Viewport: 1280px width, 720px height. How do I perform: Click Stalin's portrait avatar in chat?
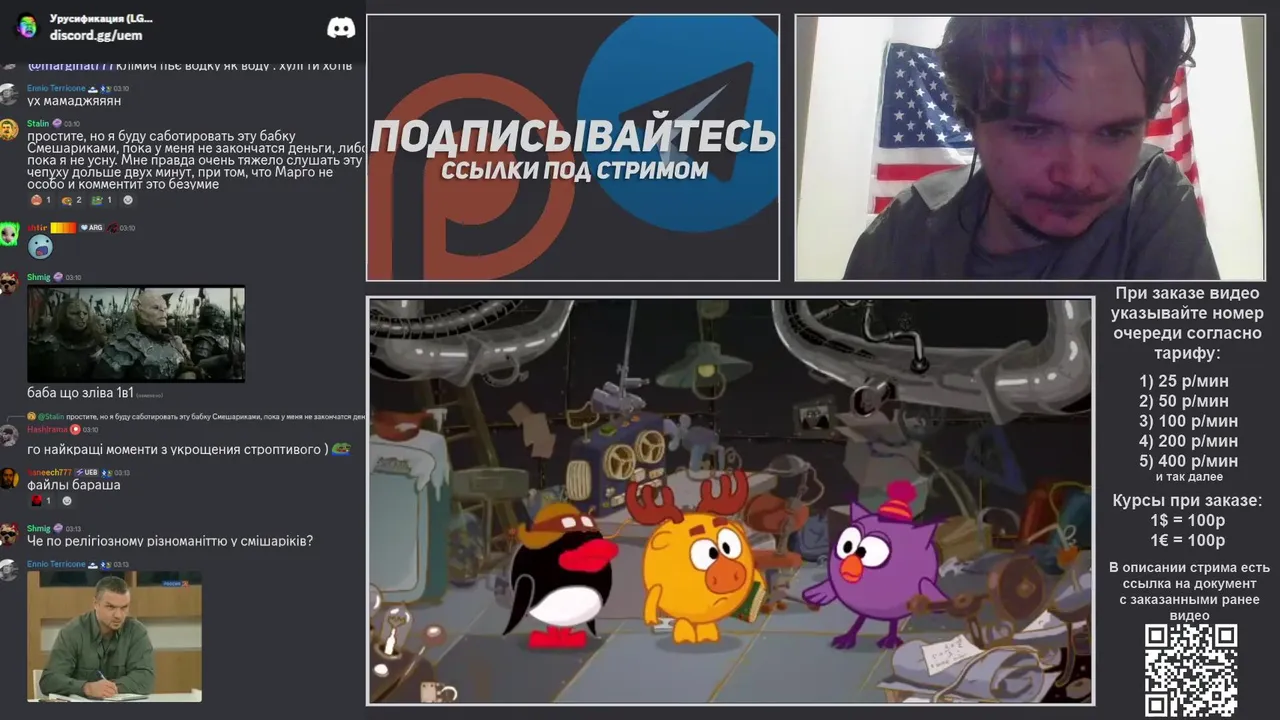pyautogui.click(x=9, y=130)
